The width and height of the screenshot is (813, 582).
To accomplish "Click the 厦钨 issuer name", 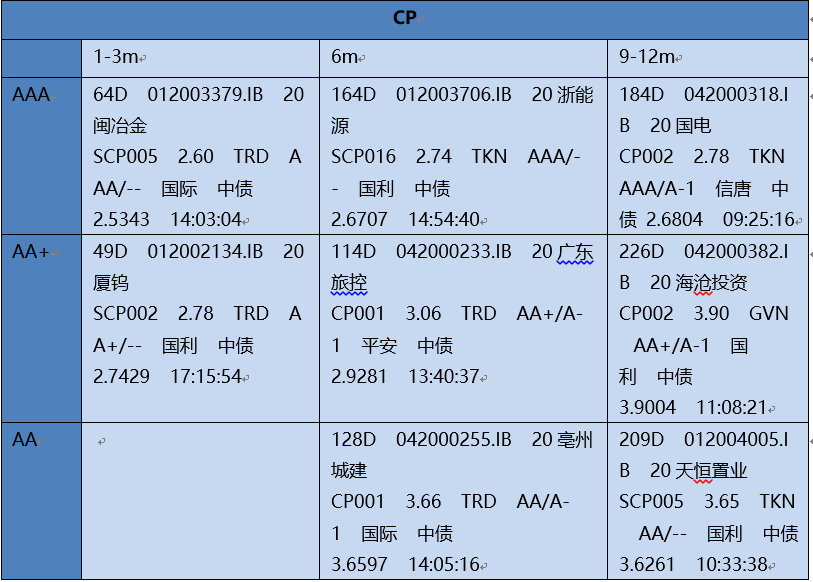I will click(x=111, y=283).
